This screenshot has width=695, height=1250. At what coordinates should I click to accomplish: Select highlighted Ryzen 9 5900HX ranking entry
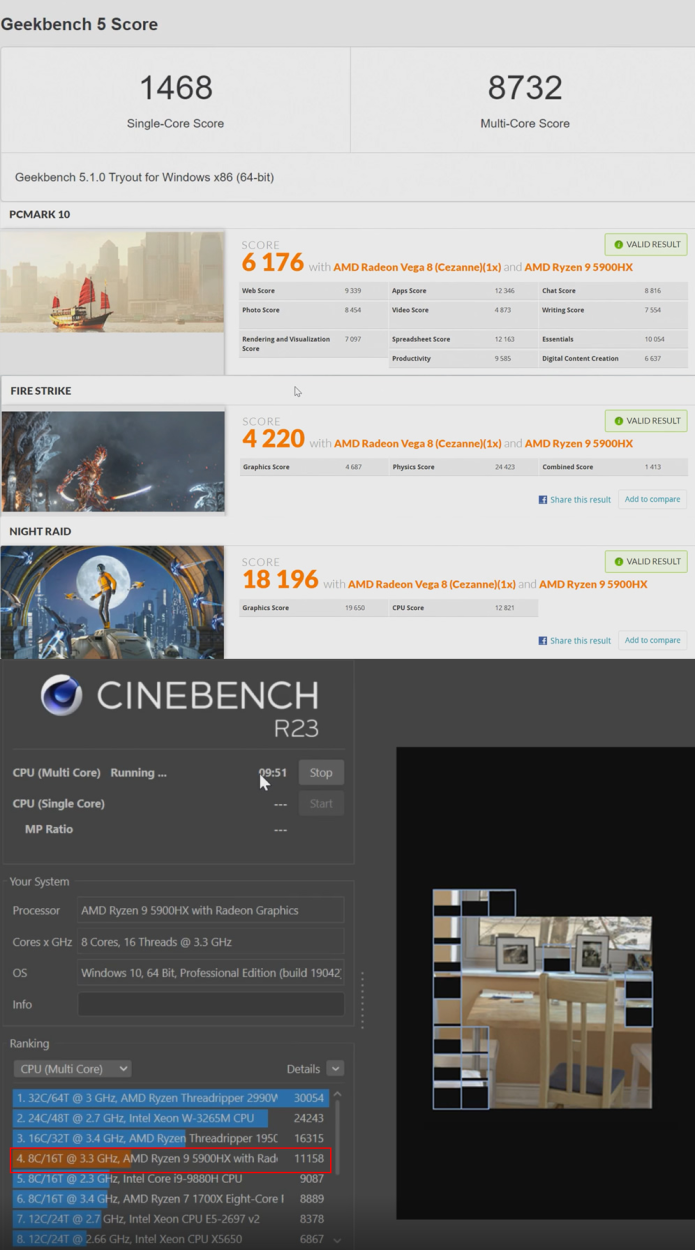pos(172,1159)
